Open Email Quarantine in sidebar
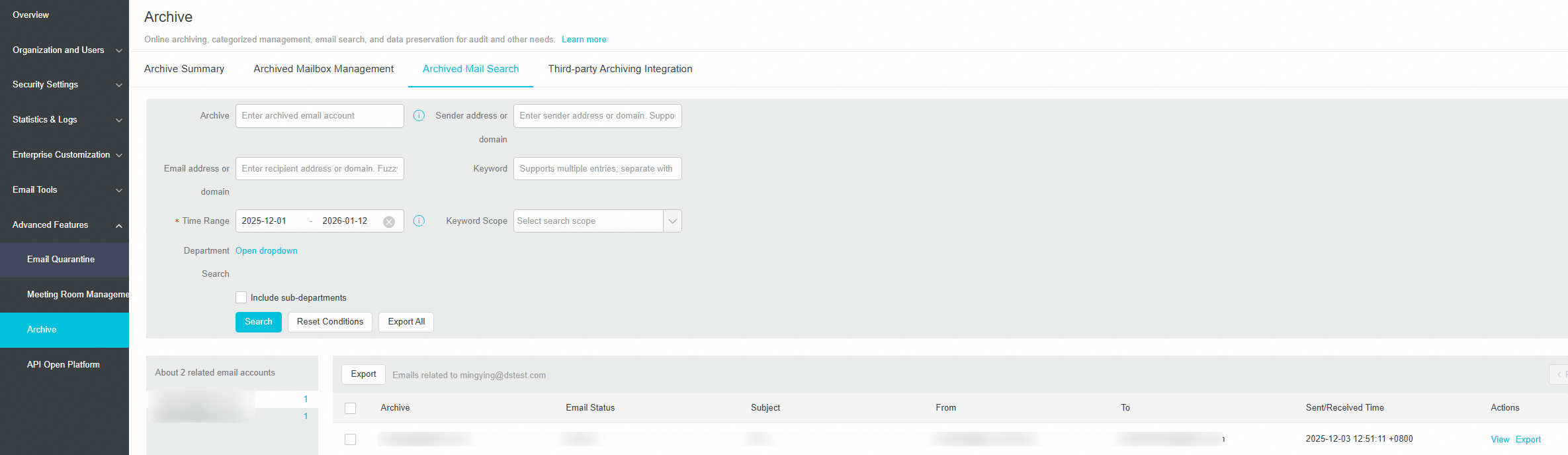Image resolution: width=1568 pixels, height=455 pixels. (x=65, y=260)
